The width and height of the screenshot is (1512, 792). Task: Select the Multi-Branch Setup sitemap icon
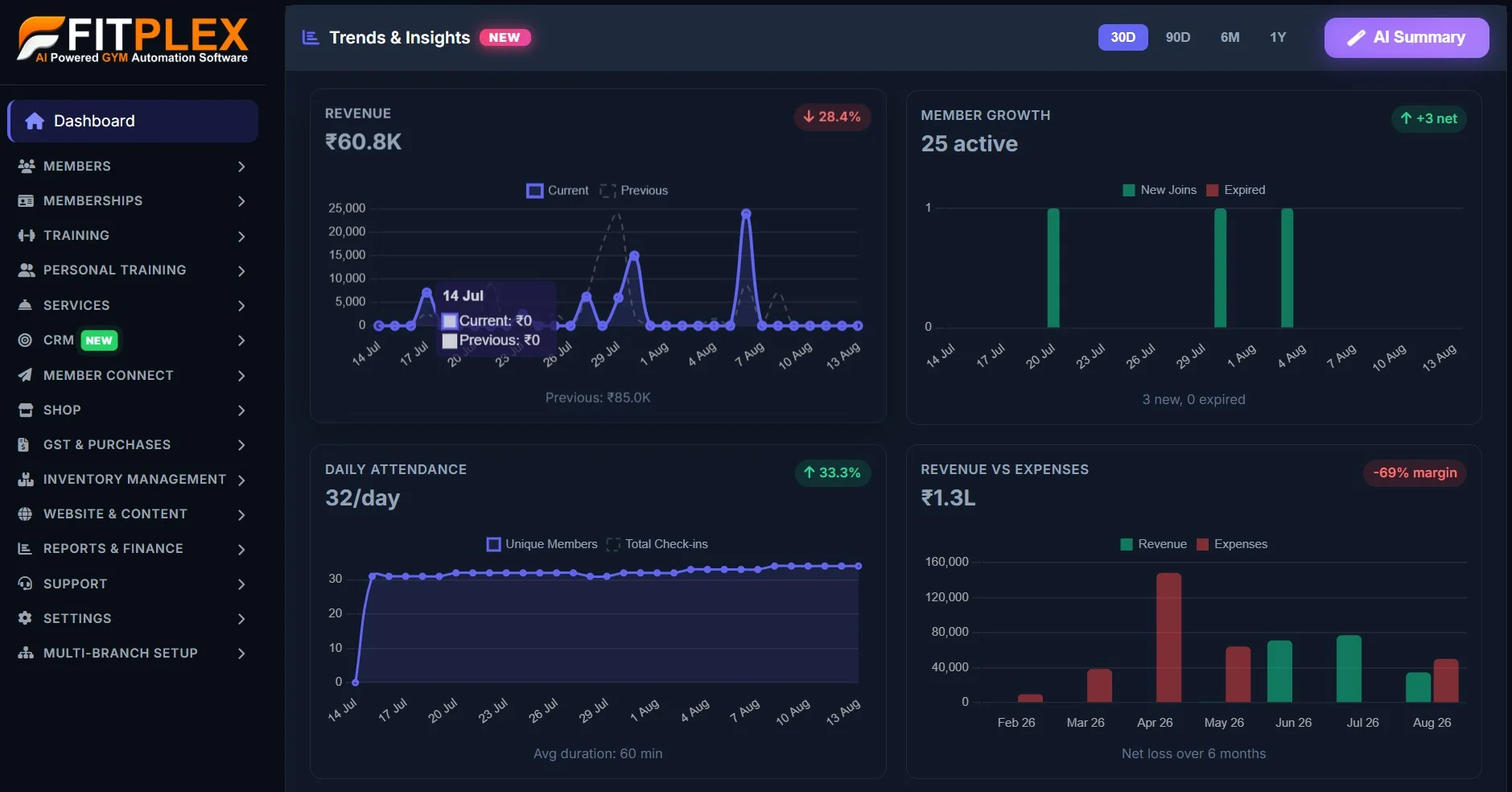[26, 653]
